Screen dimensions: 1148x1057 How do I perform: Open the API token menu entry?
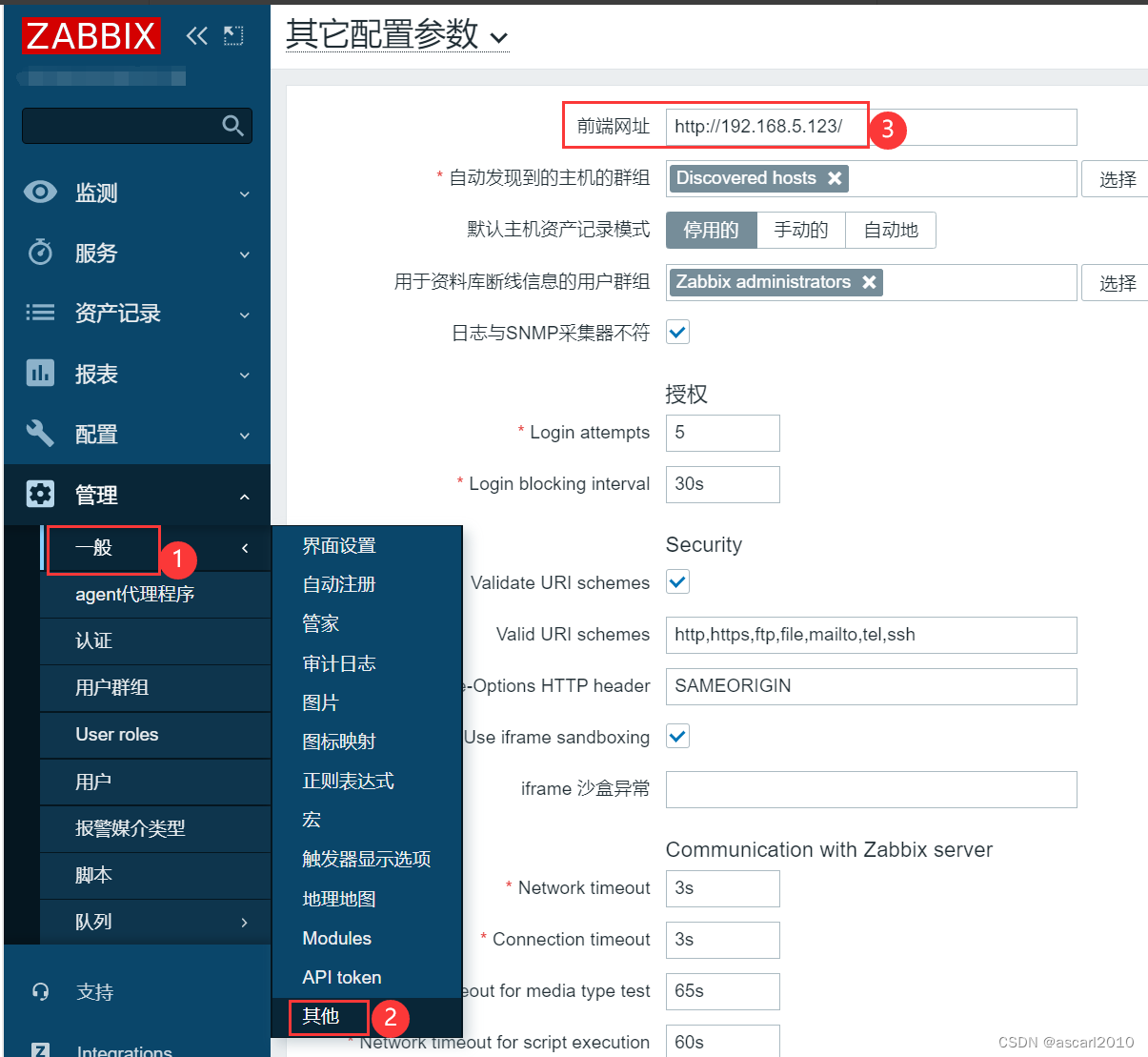pos(342,977)
